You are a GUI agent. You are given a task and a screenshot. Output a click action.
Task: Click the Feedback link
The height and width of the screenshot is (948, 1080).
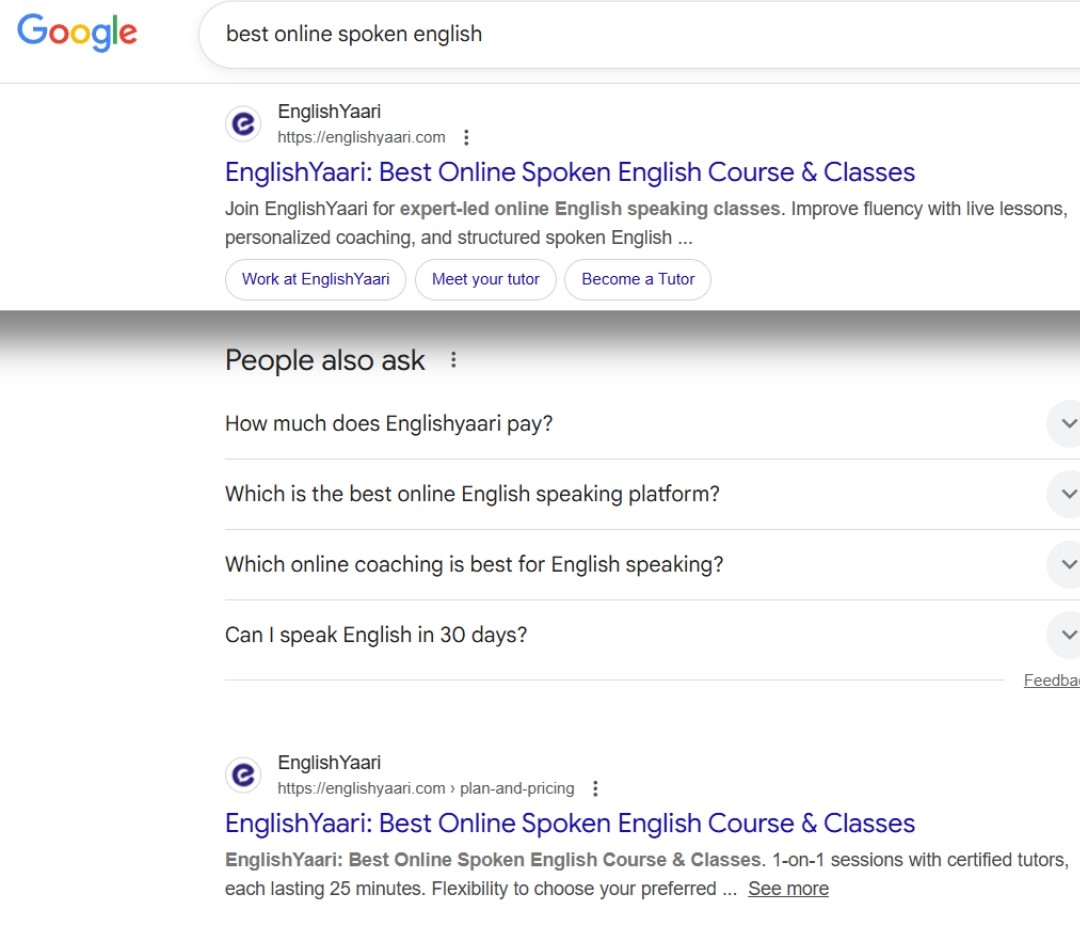pyautogui.click(x=1051, y=681)
